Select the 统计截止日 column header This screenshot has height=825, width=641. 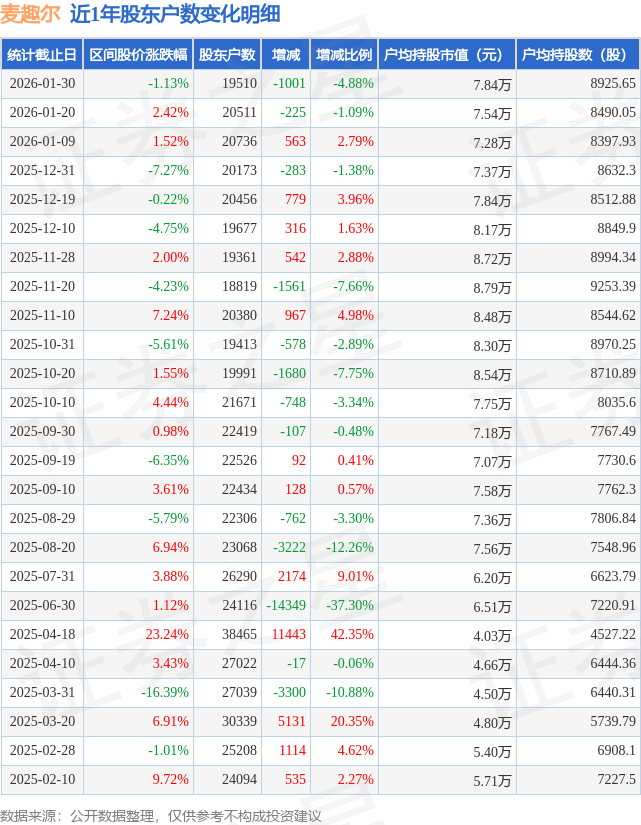[41, 55]
